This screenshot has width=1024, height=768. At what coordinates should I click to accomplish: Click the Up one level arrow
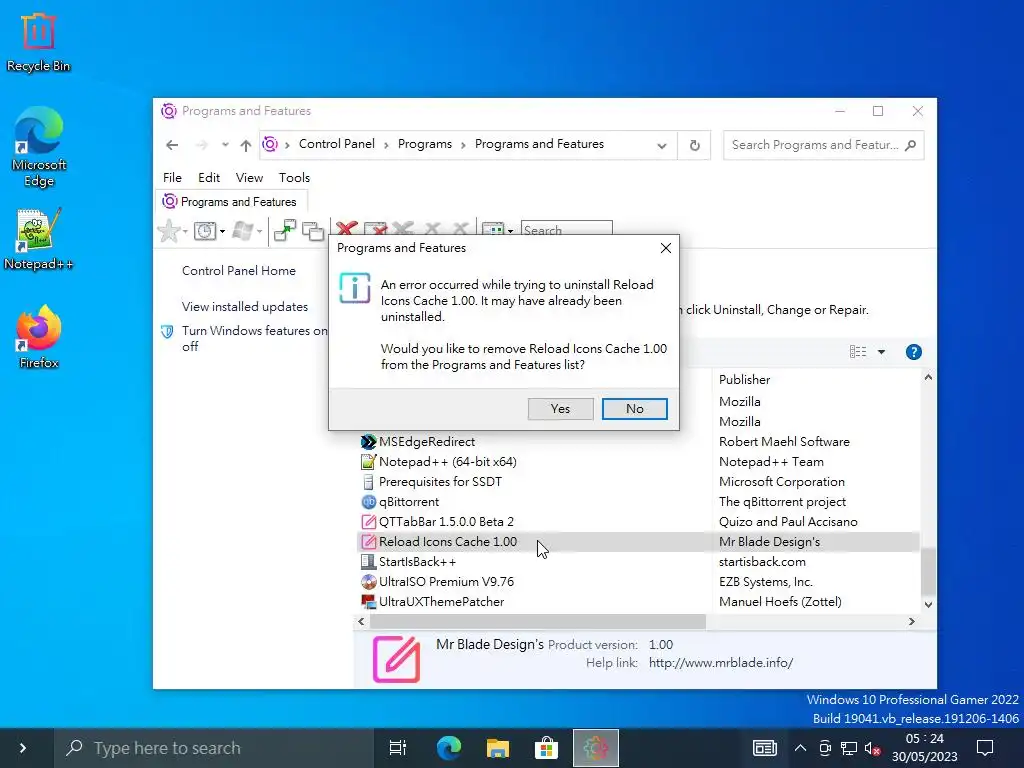point(246,145)
